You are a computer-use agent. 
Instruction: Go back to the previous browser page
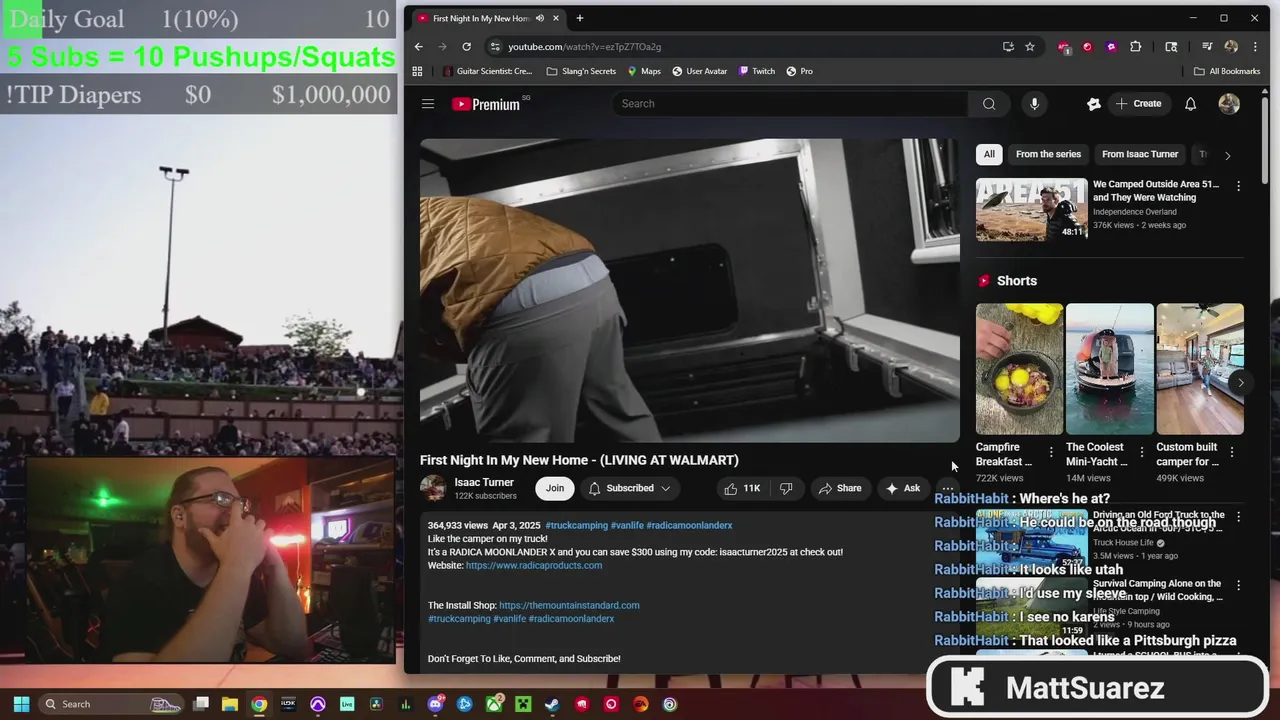click(419, 46)
